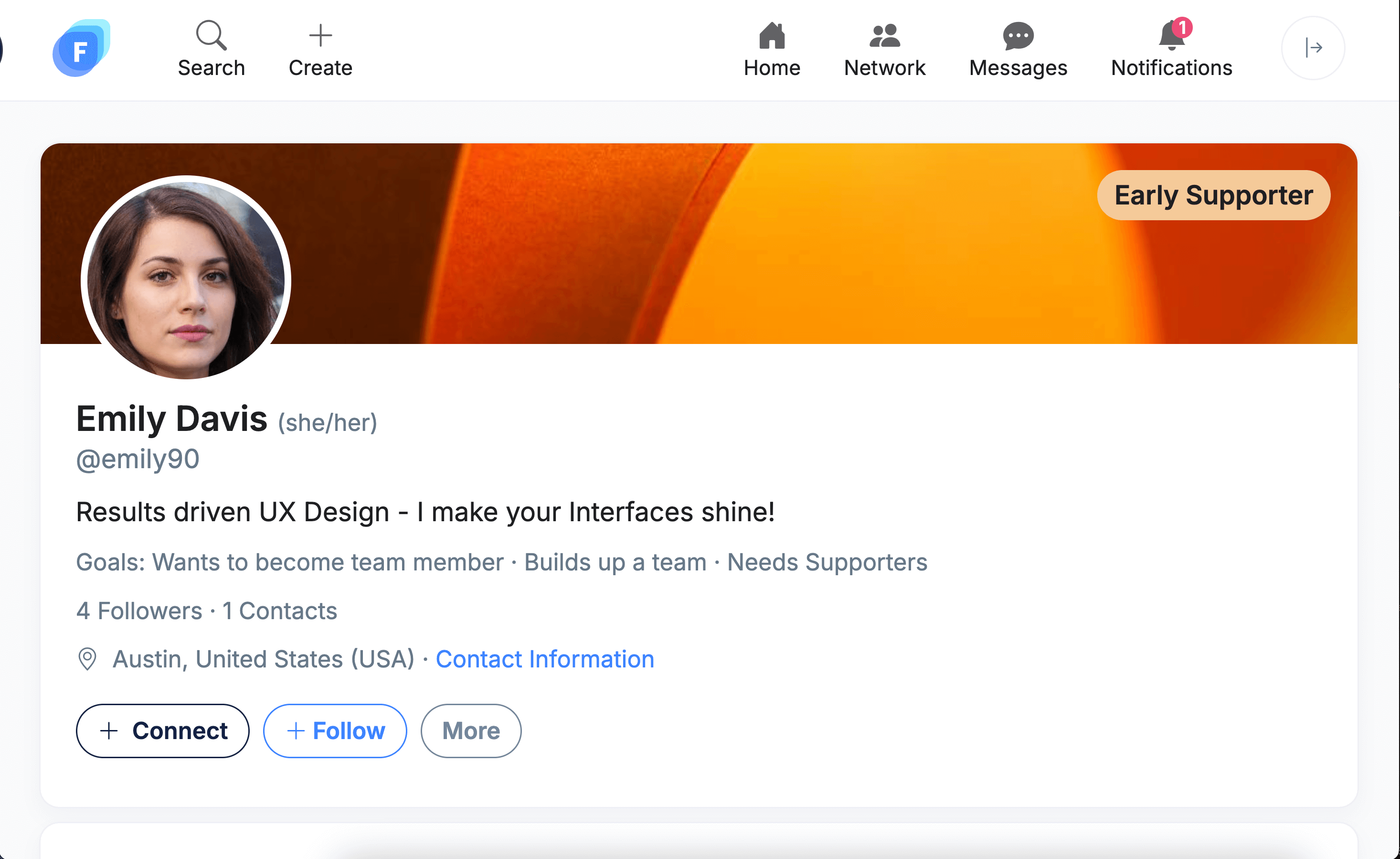The image size is (1400, 859).
Task: Click the "@emily90" username
Action: pos(138,459)
